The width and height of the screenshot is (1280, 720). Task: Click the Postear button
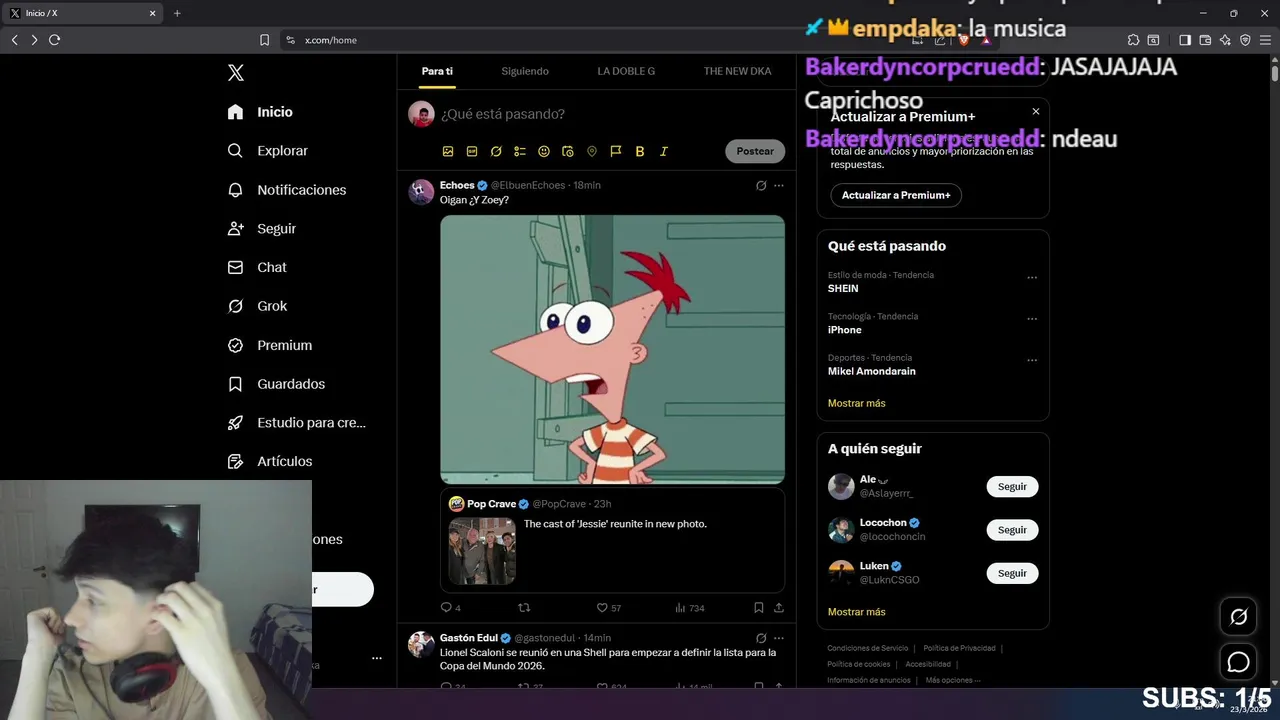(x=755, y=151)
